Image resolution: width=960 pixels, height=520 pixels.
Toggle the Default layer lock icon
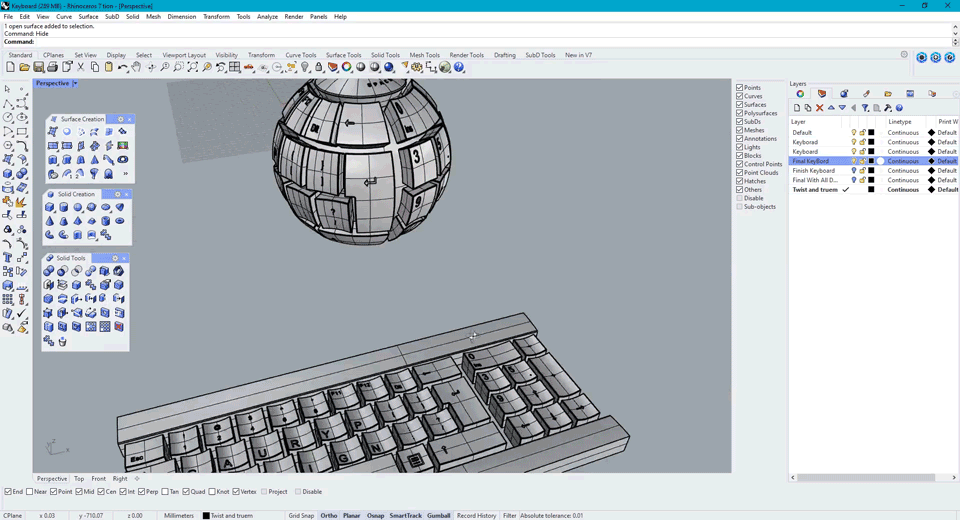click(x=862, y=132)
